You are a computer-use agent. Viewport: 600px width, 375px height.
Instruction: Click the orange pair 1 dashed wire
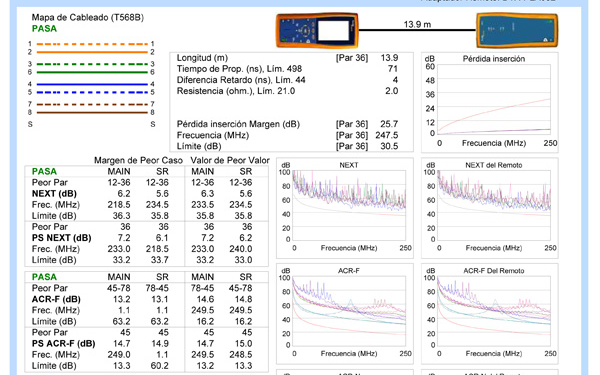(x=92, y=44)
